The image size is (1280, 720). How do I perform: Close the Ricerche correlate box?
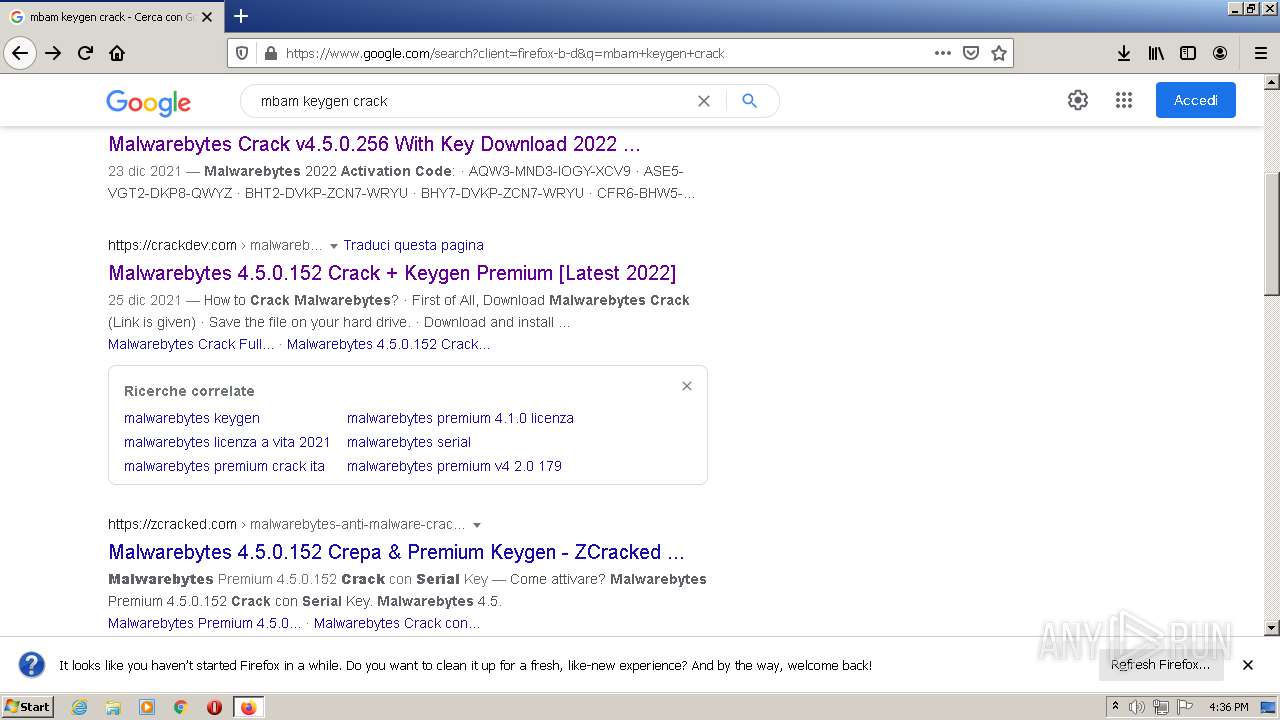(x=686, y=386)
